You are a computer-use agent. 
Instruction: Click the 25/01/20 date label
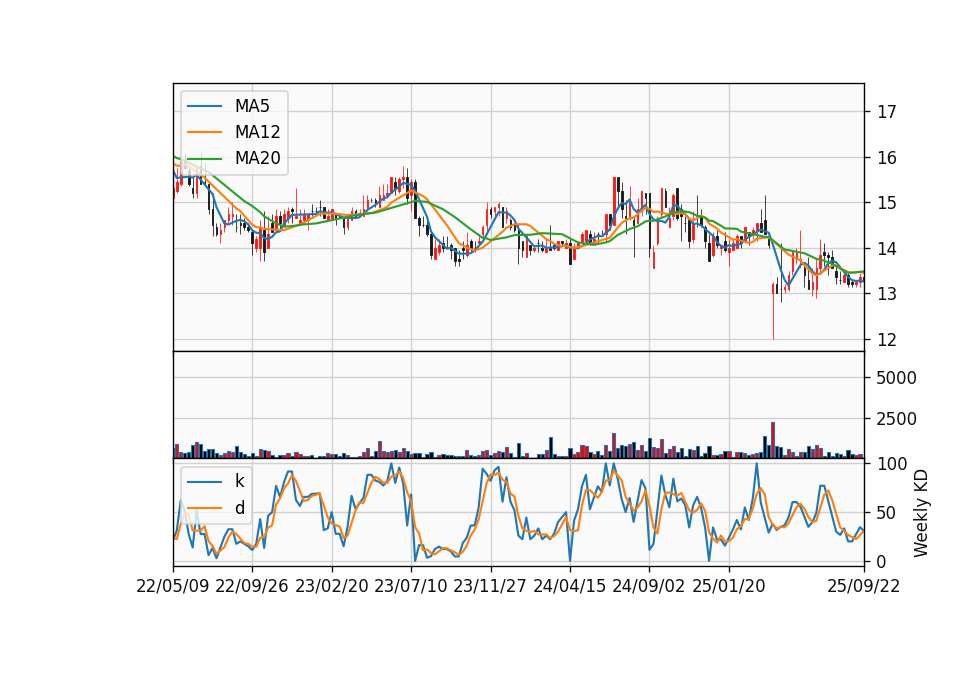point(729,586)
